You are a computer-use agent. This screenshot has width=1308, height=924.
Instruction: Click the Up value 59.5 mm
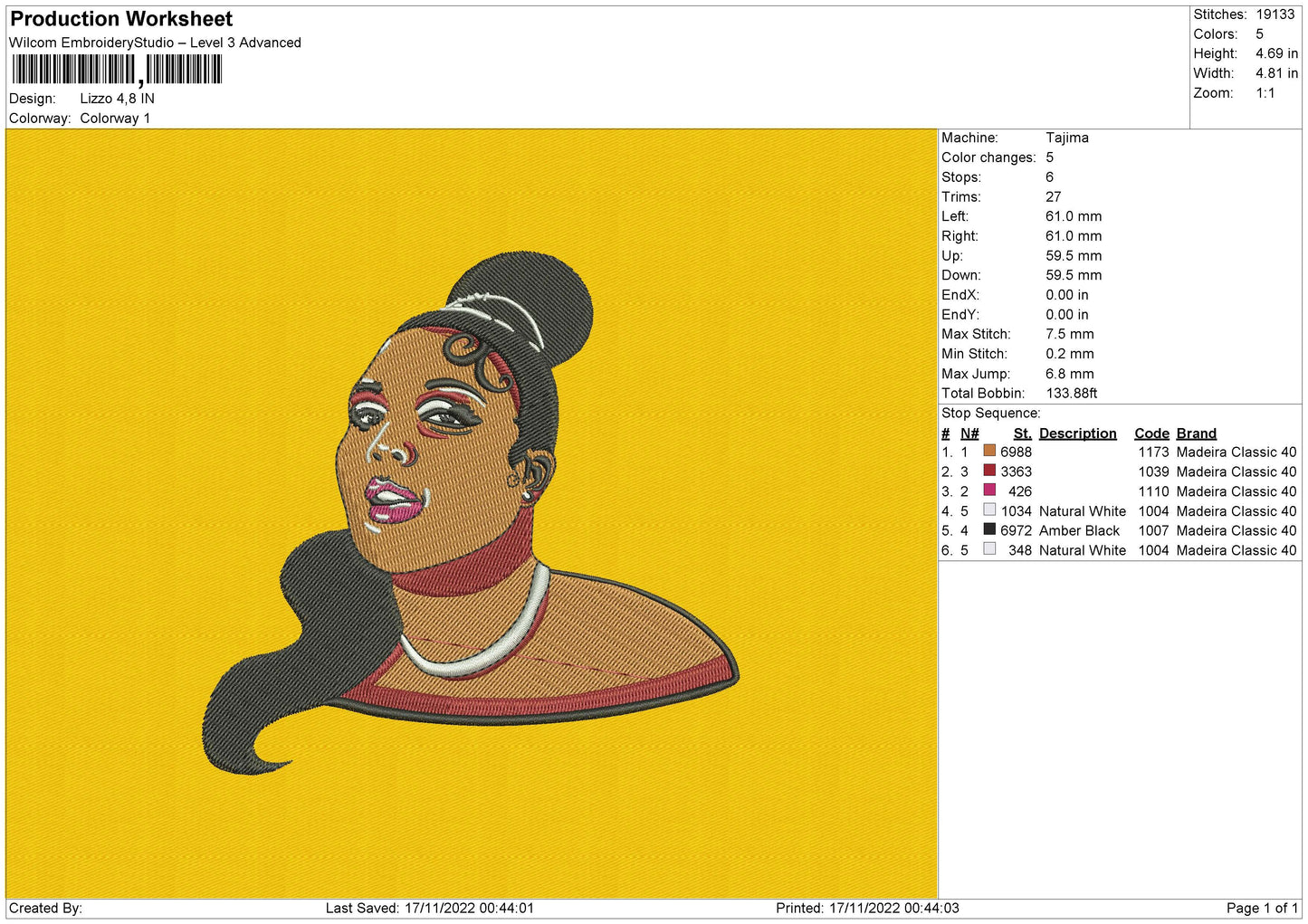pyautogui.click(x=1074, y=256)
